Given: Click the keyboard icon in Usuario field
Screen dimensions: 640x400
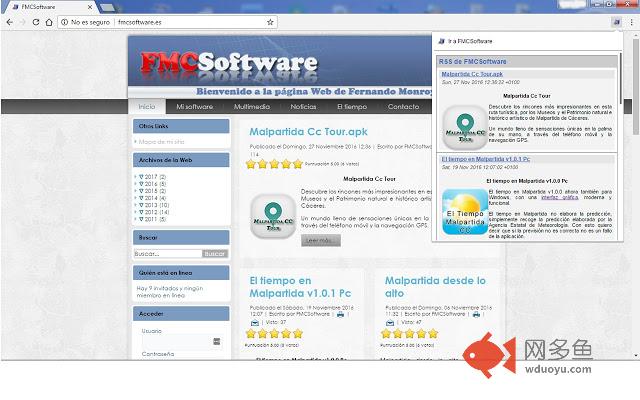Looking at the screenshot, I should [217, 342].
